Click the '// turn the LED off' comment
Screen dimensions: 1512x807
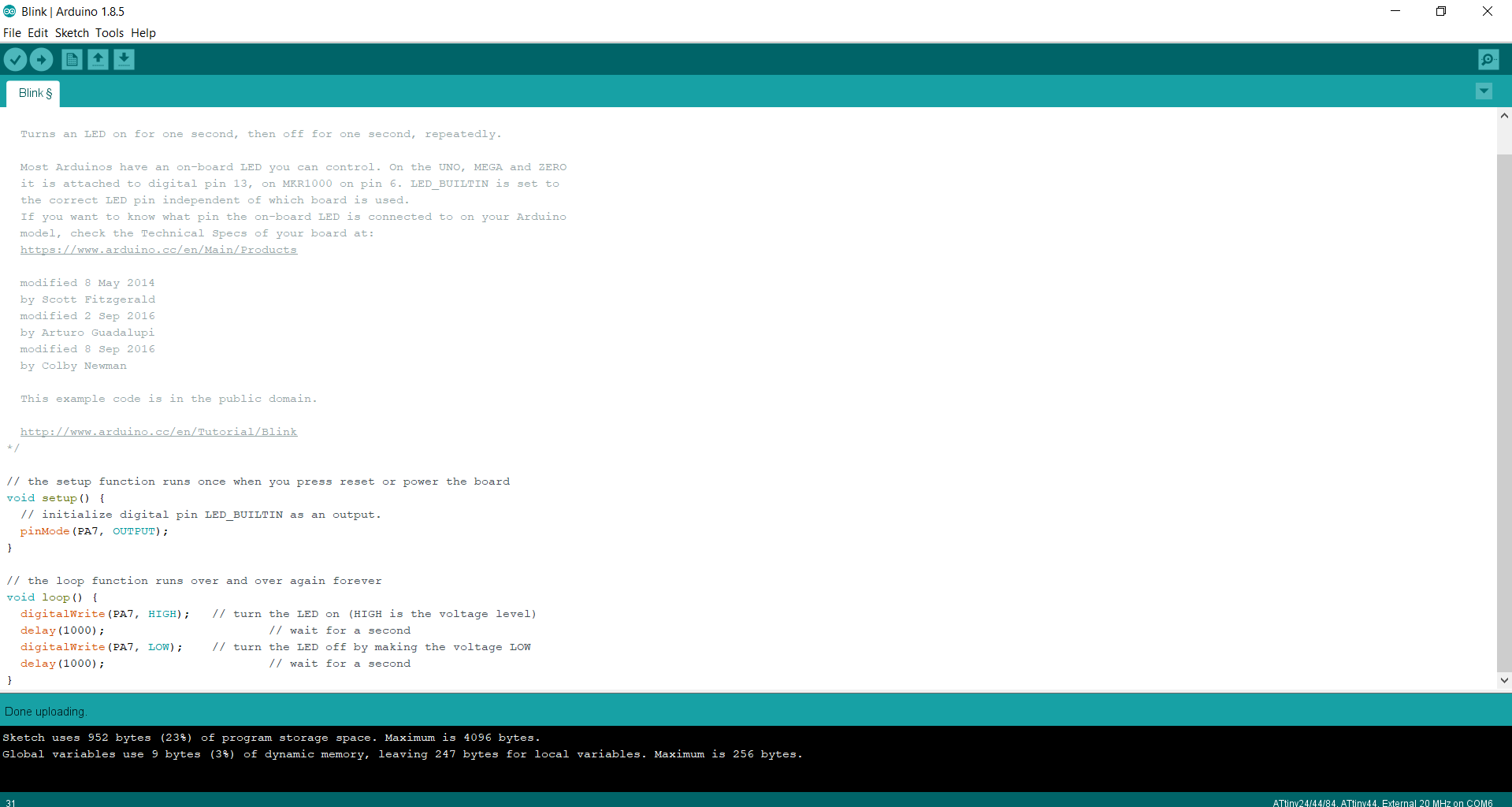(372, 647)
